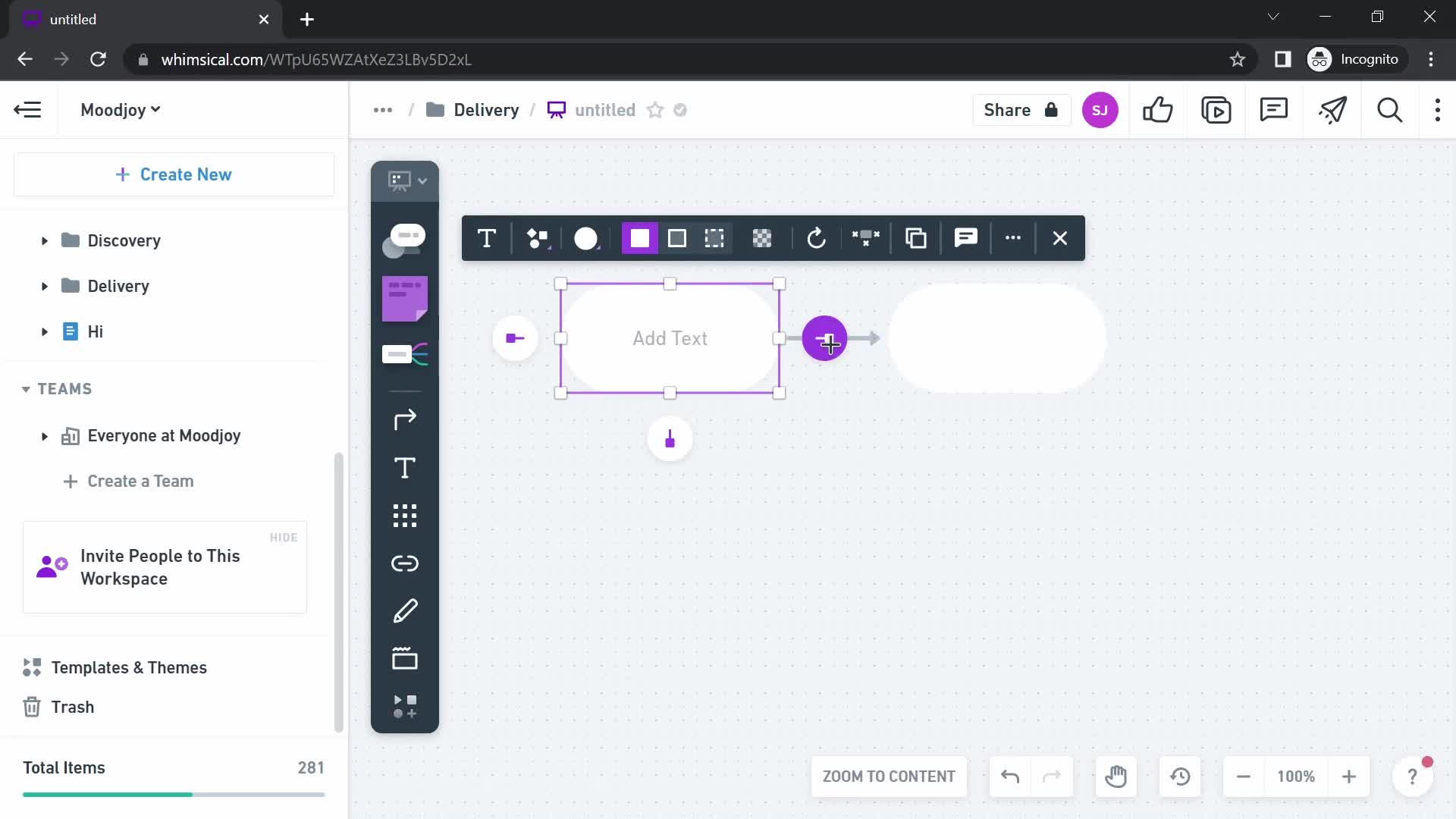Click the SJ user avatar

coord(1100,110)
